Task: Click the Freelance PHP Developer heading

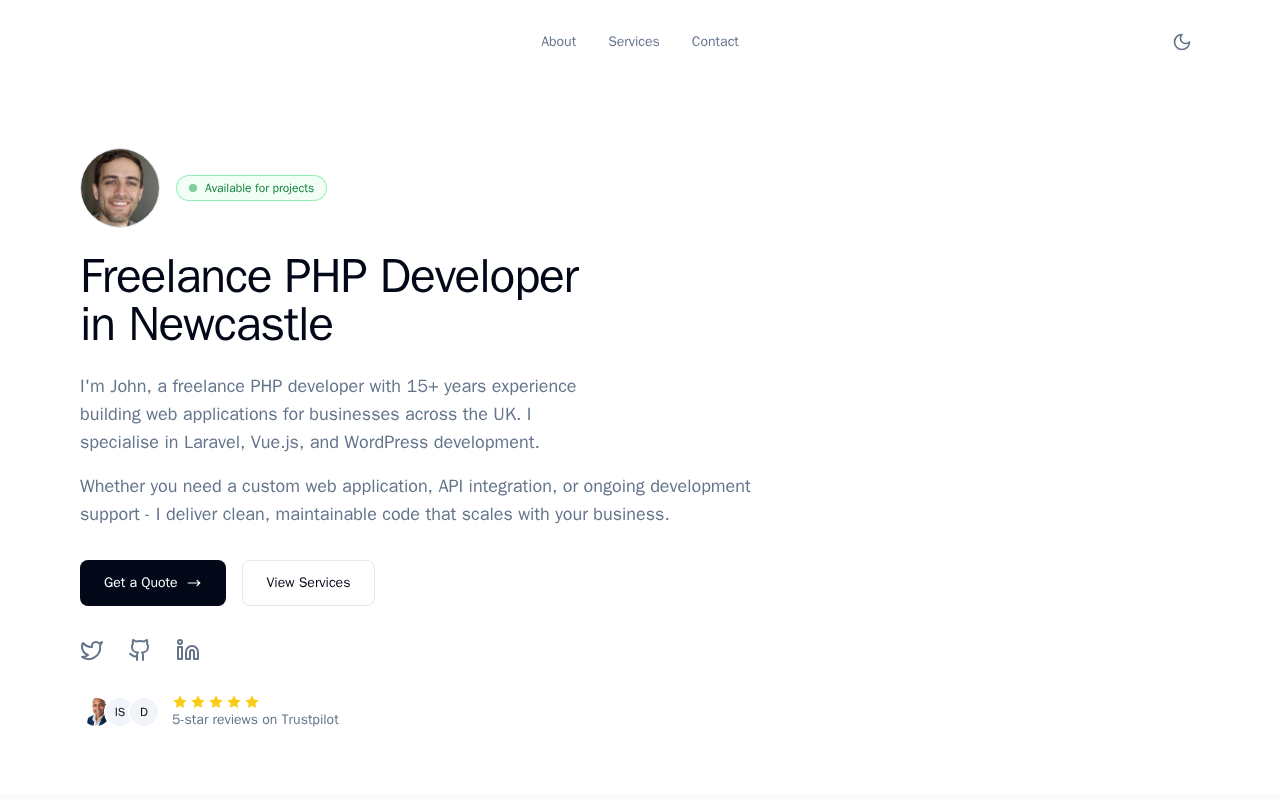Action: click(x=329, y=300)
